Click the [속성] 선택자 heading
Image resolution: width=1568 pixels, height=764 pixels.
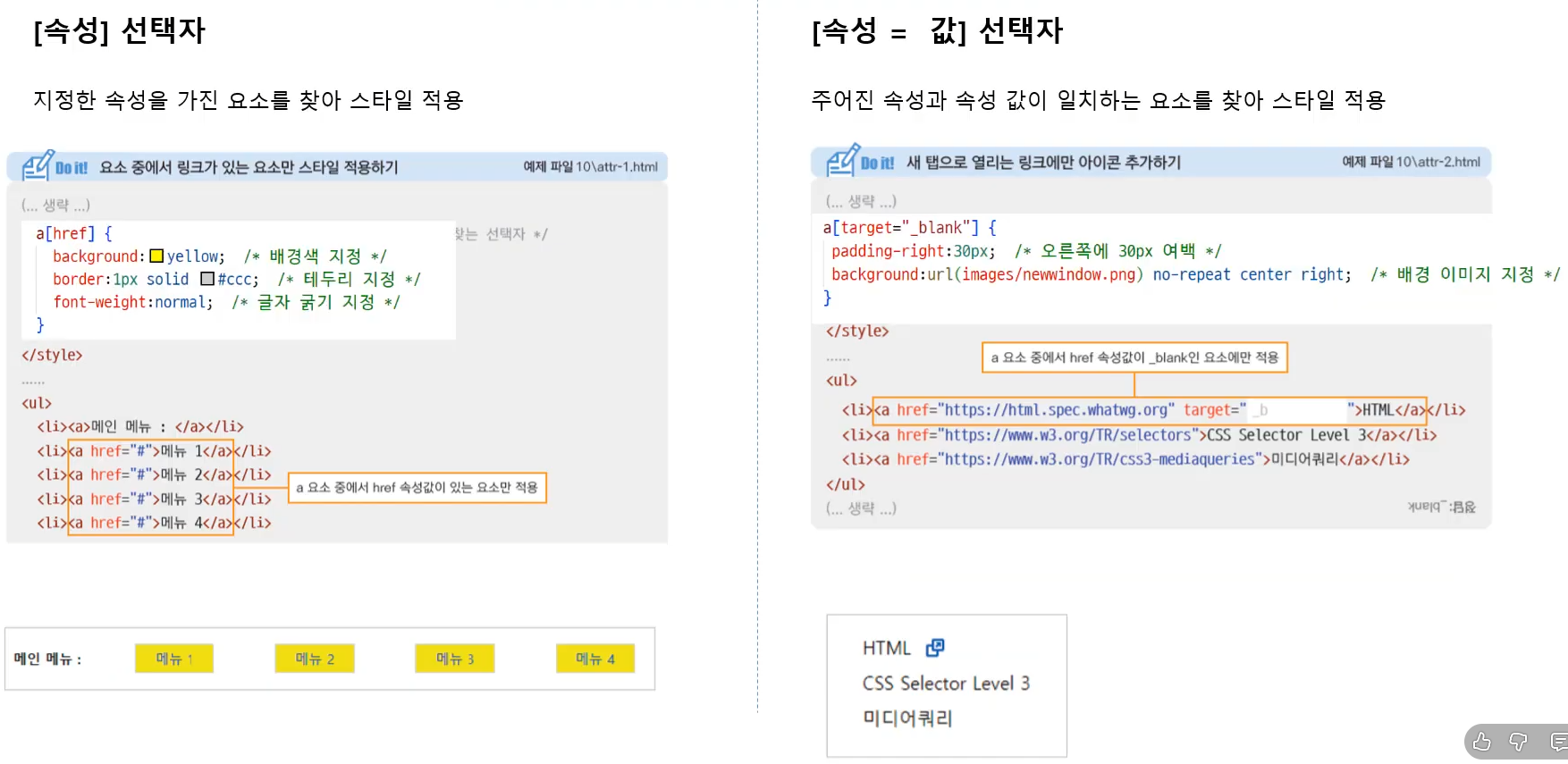pos(120,31)
